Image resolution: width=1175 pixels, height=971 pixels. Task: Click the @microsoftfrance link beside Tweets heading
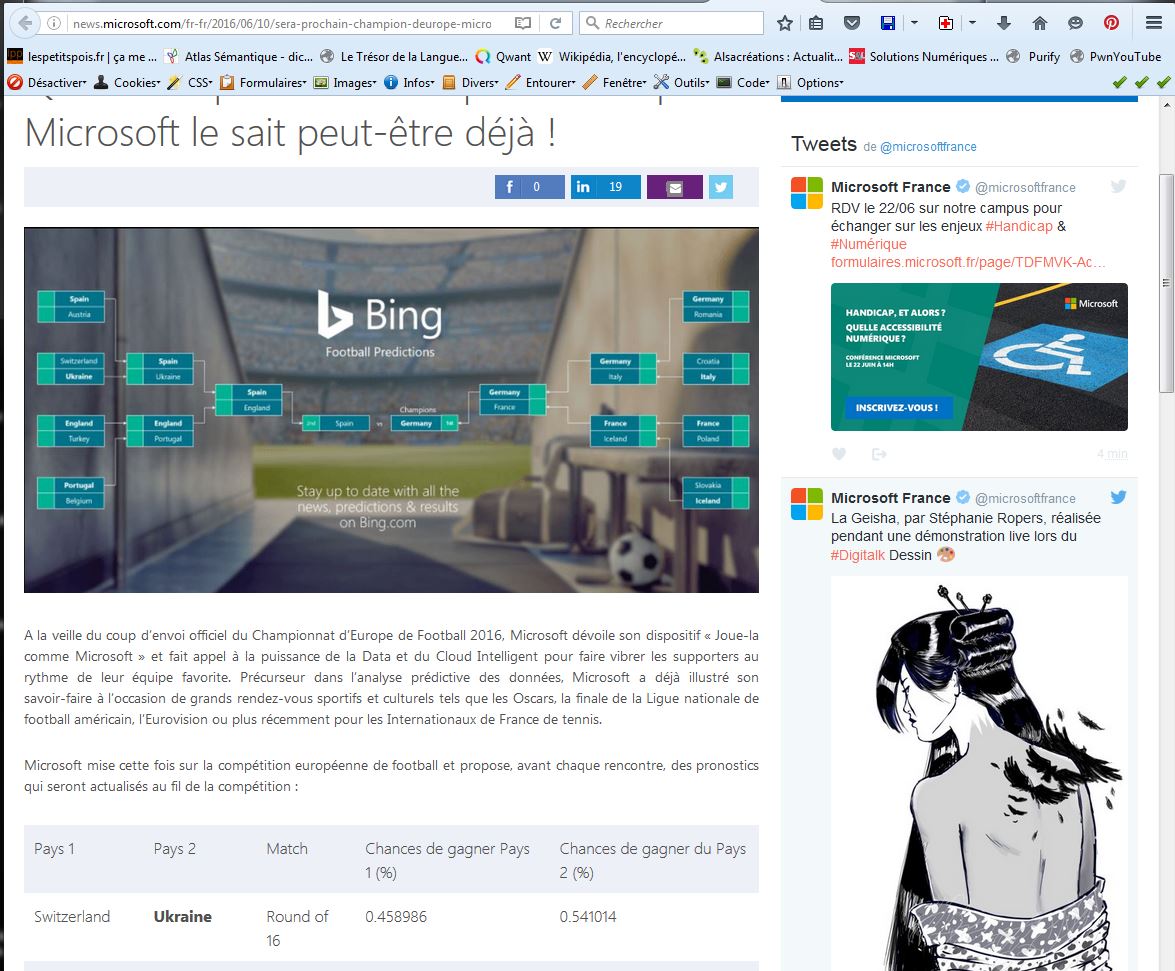(928, 147)
